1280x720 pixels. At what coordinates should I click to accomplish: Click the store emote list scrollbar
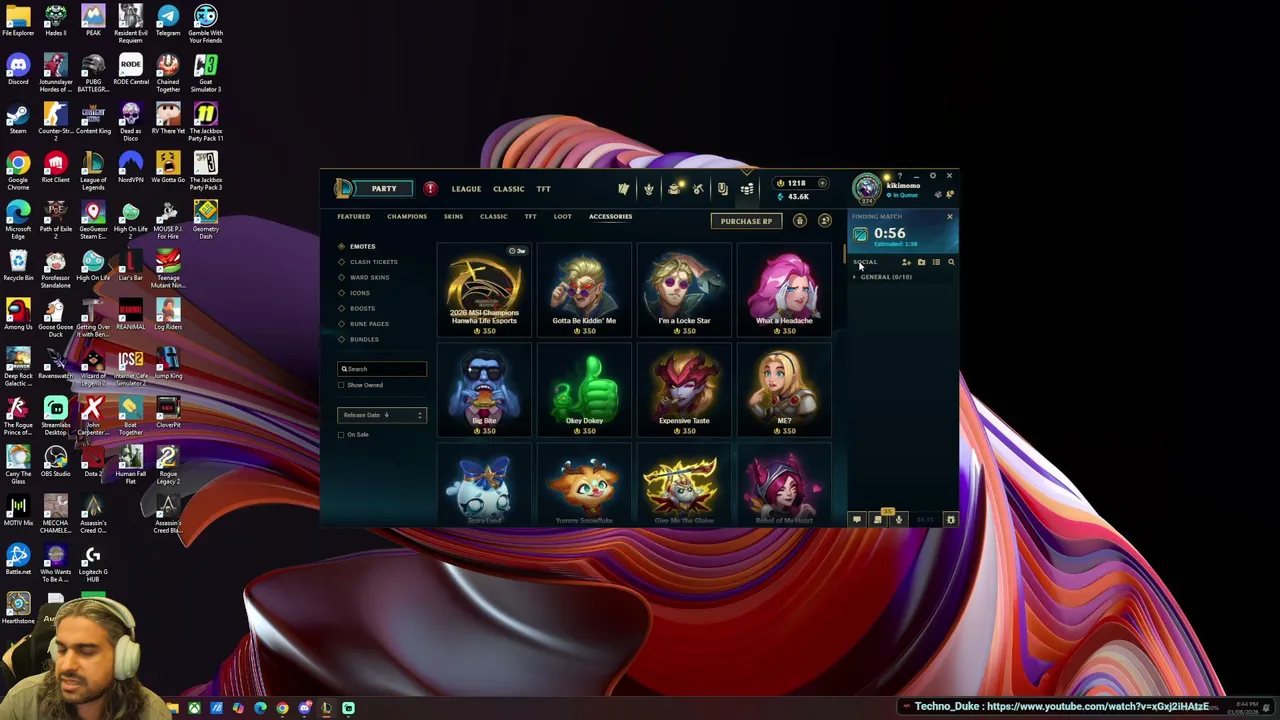pyautogui.click(x=844, y=252)
